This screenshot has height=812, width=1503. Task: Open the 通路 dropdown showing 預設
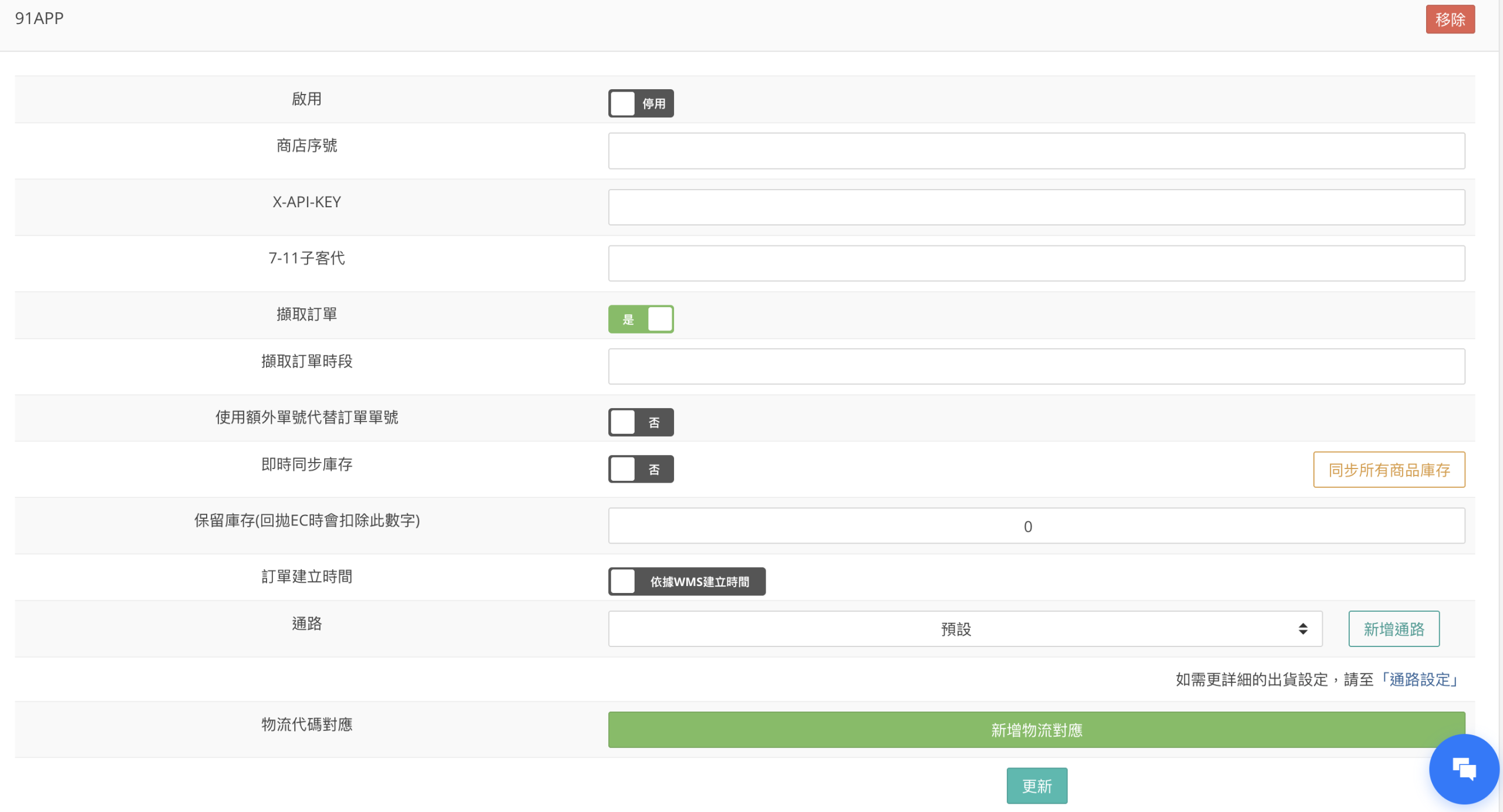[956, 629]
